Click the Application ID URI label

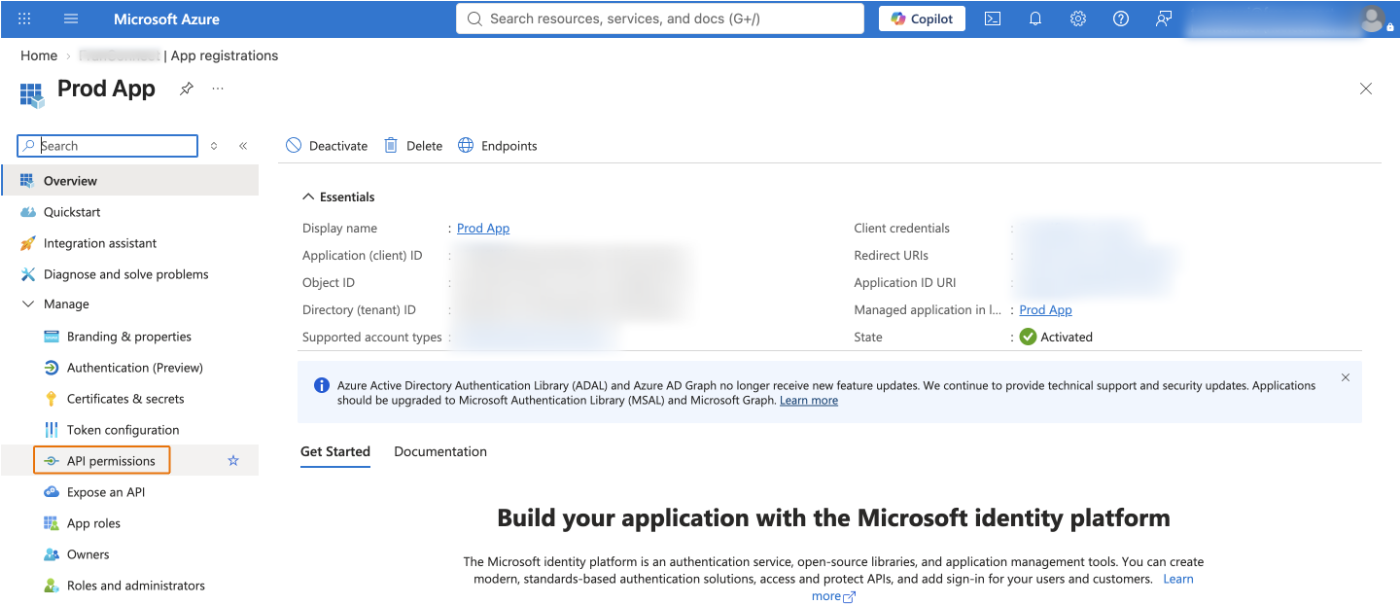click(x=905, y=283)
